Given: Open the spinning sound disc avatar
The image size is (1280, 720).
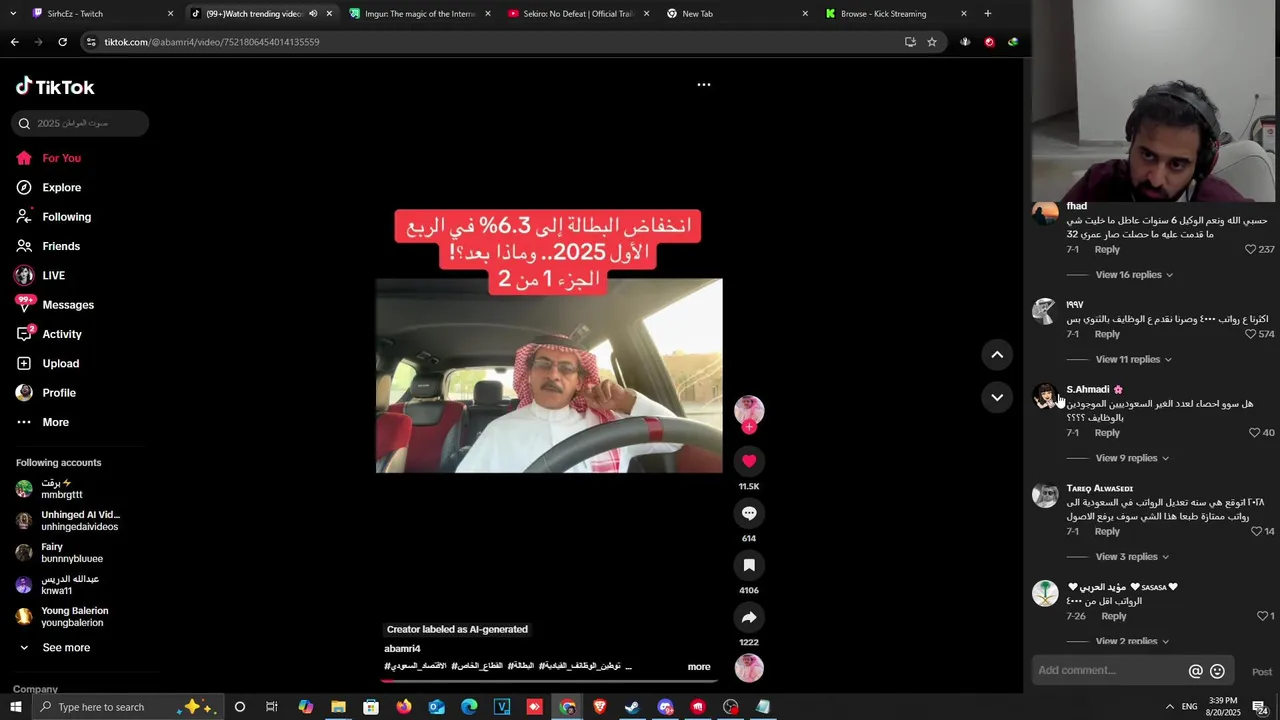Looking at the screenshot, I should tap(749, 668).
